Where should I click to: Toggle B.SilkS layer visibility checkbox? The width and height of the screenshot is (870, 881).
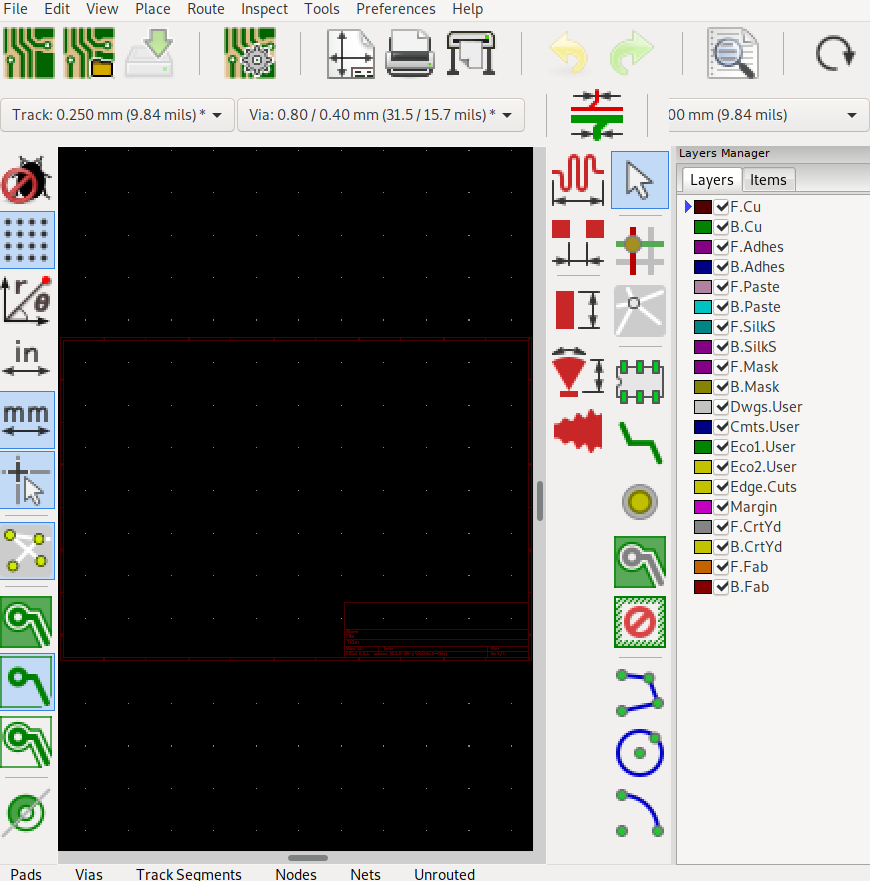click(722, 347)
